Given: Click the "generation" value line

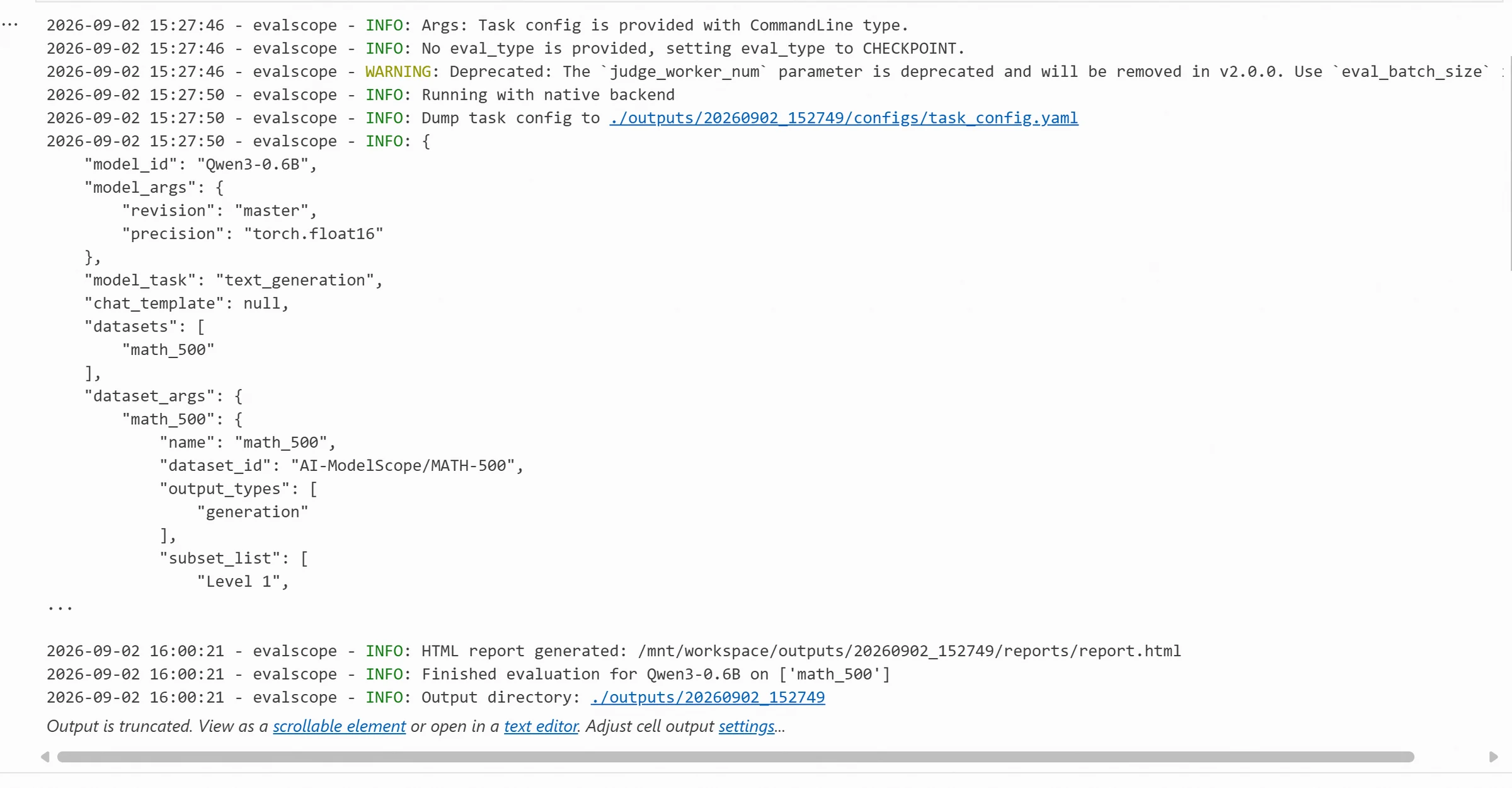Looking at the screenshot, I should pos(253,512).
